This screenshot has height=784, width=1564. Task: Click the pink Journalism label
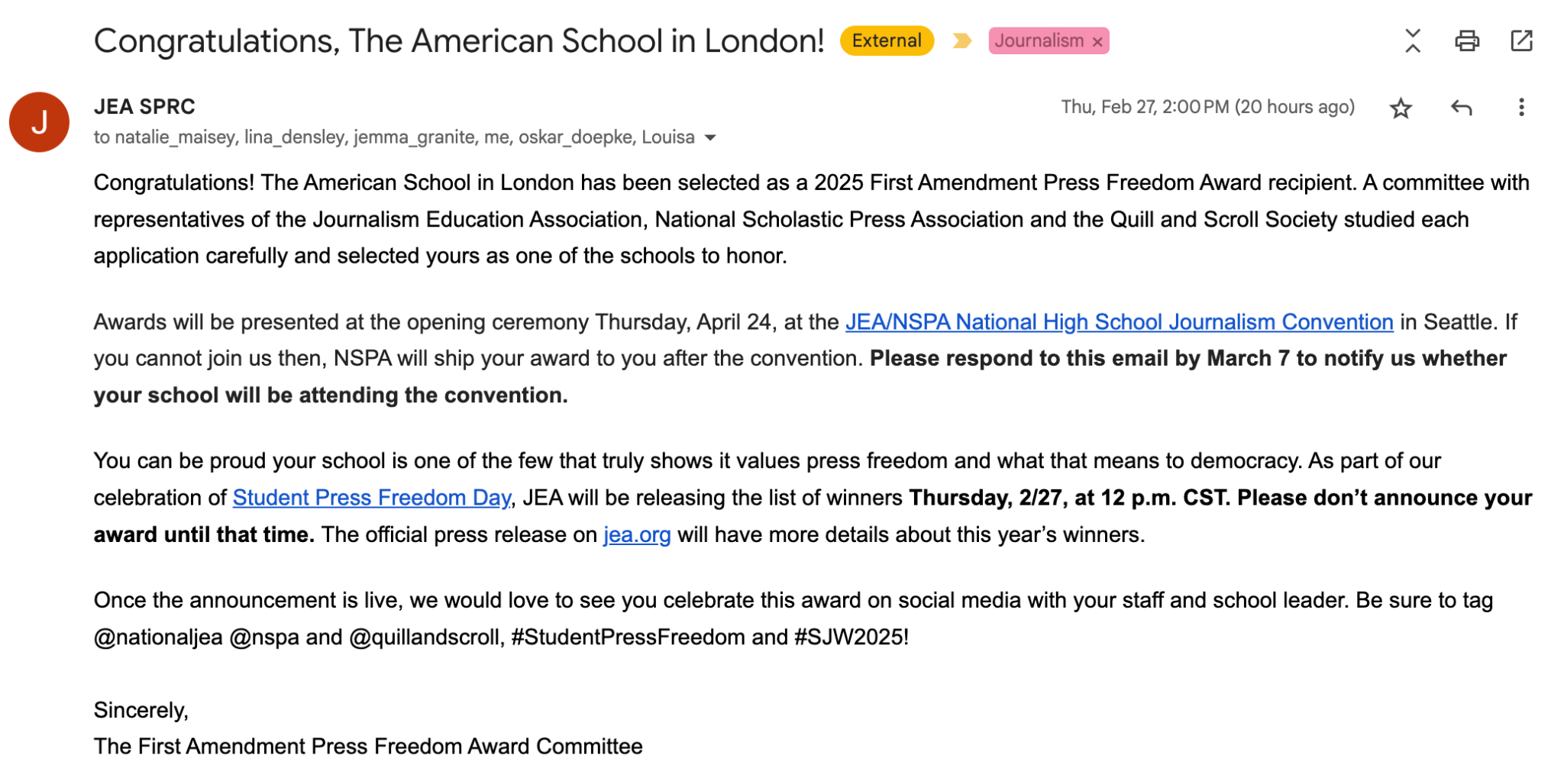click(1039, 40)
